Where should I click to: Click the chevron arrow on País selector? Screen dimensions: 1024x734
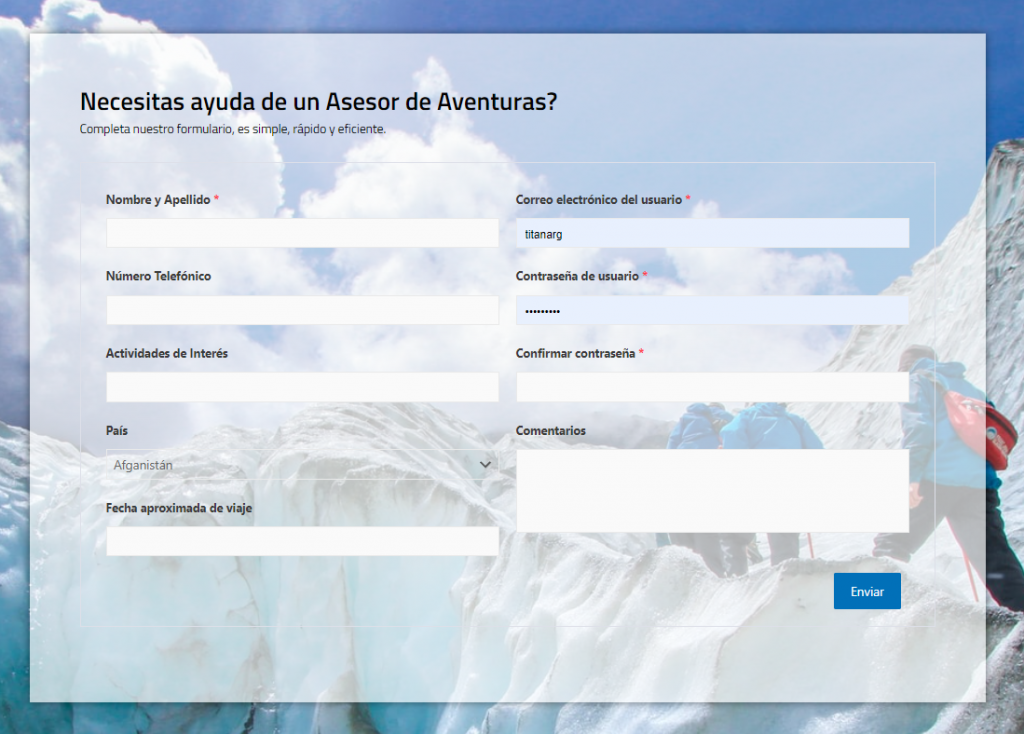[x=485, y=465]
